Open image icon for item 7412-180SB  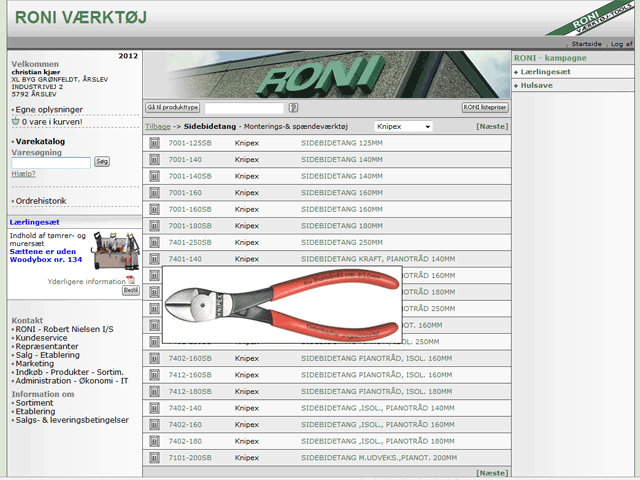(x=154, y=391)
